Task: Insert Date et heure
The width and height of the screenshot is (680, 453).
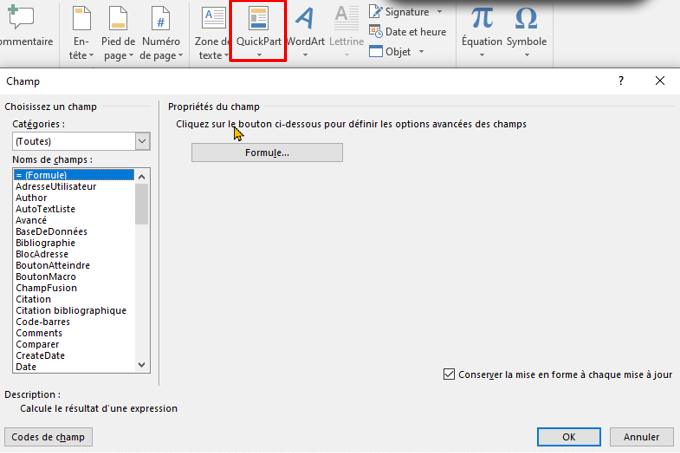Action: [x=408, y=32]
